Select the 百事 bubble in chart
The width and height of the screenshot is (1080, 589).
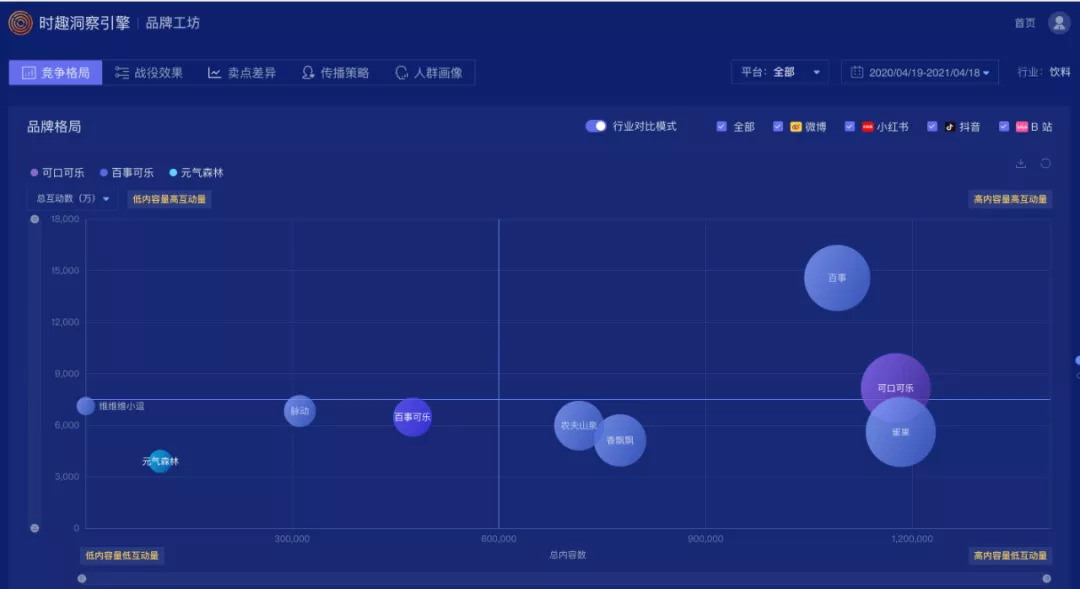(837, 278)
